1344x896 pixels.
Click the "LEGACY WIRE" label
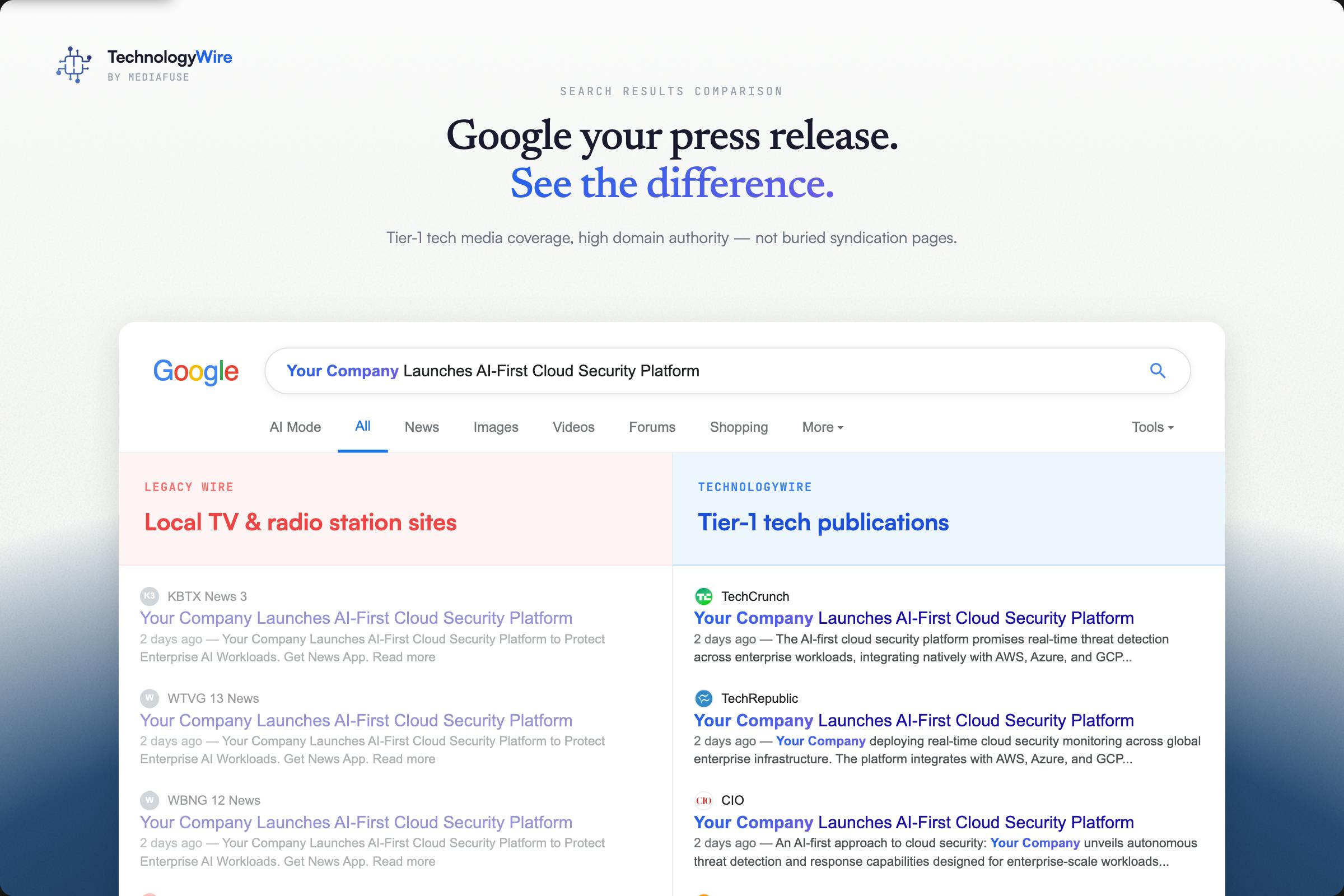(189, 487)
